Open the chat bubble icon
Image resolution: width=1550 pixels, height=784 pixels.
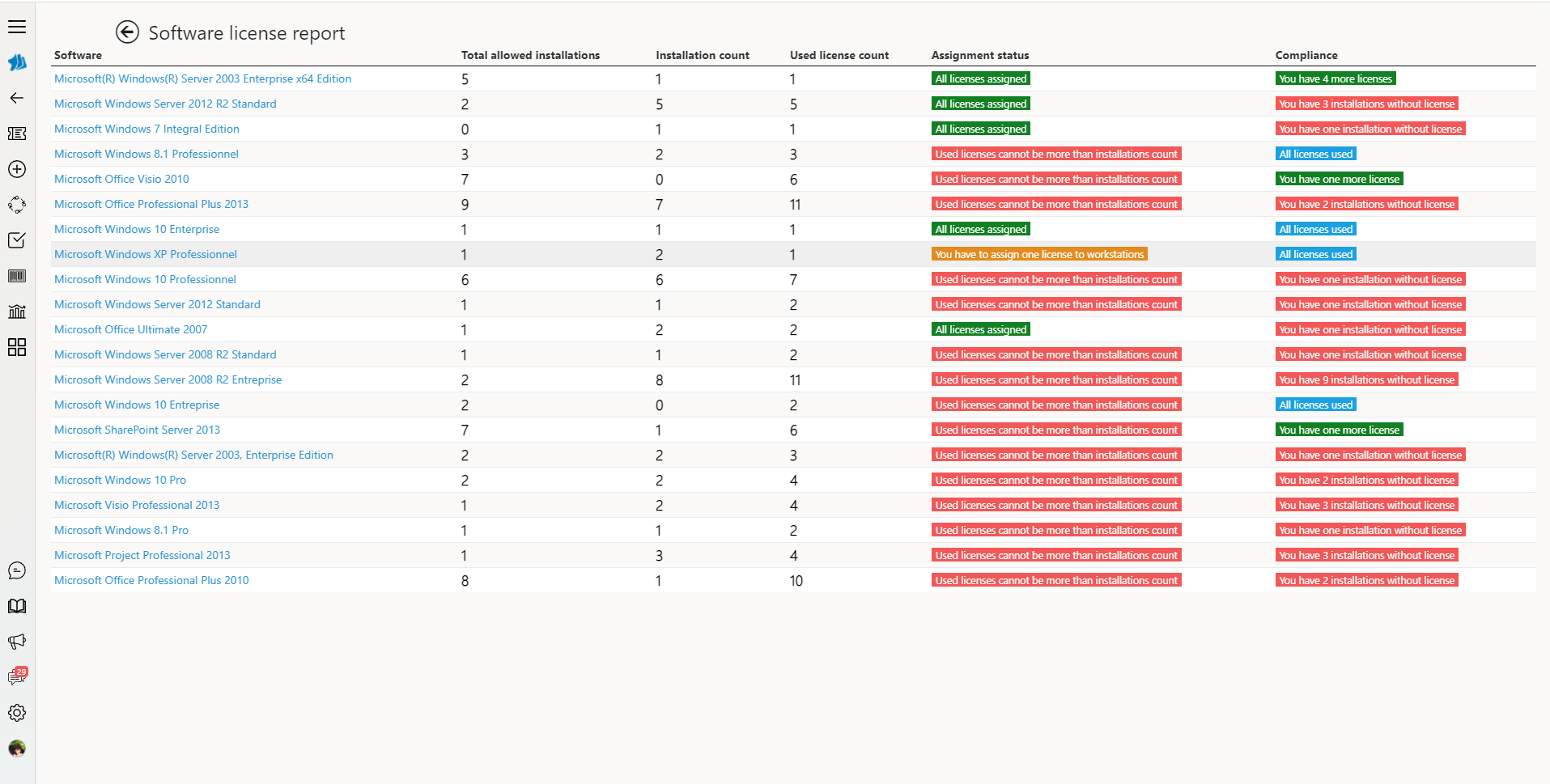(x=17, y=570)
